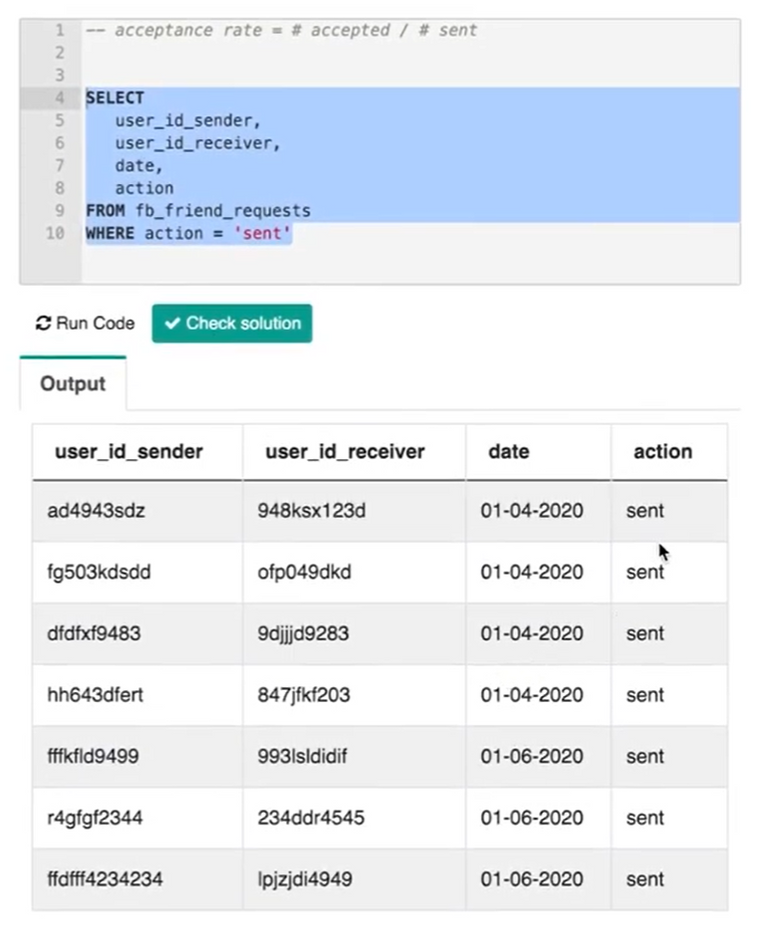Click the highlighted SELECT keyword on line 4
This screenshot has height=932, width=768.
(113, 98)
